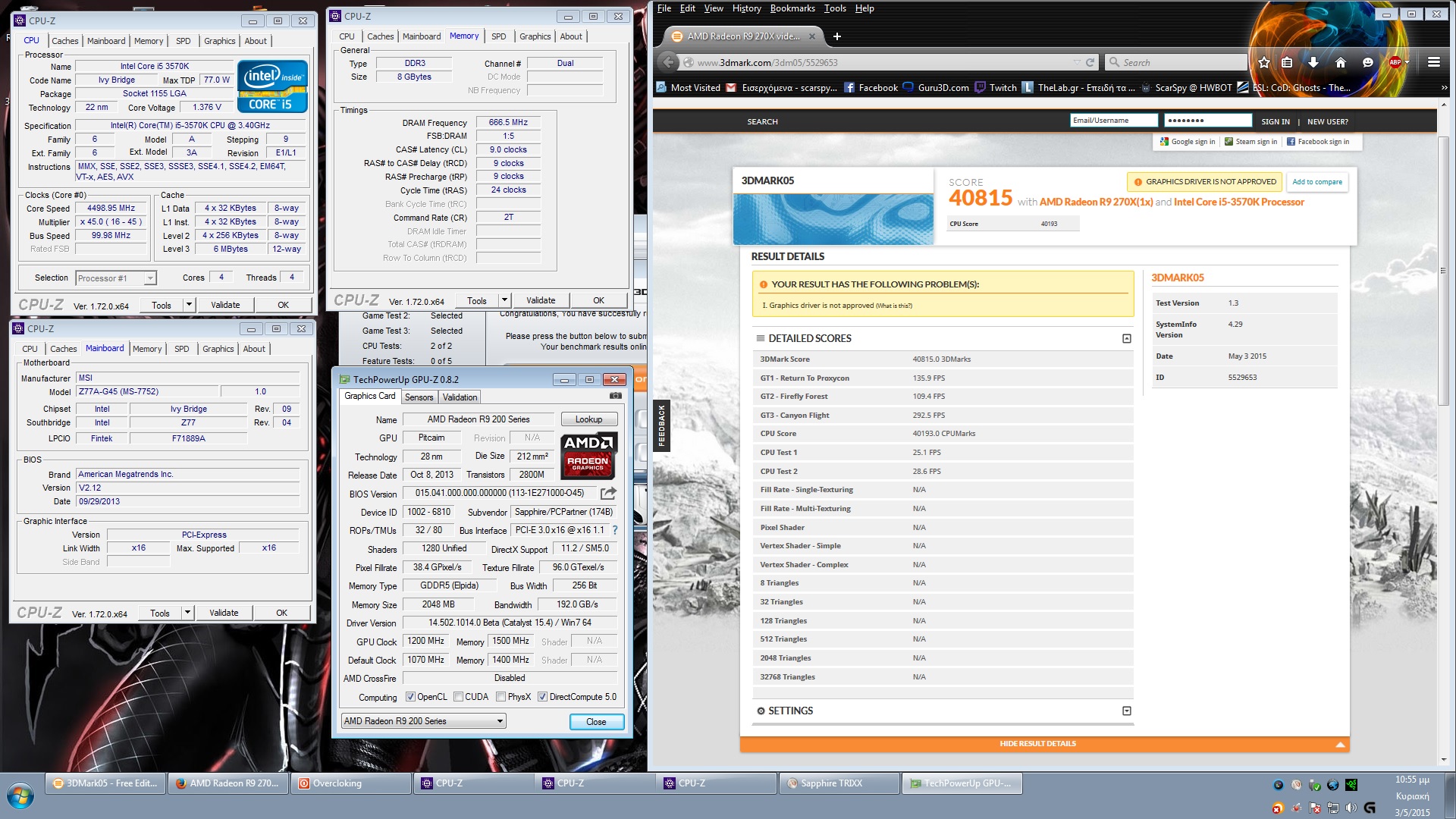
Task: Switch to Caches tab in top-left CPU-Z
Action: coord(65,41)
